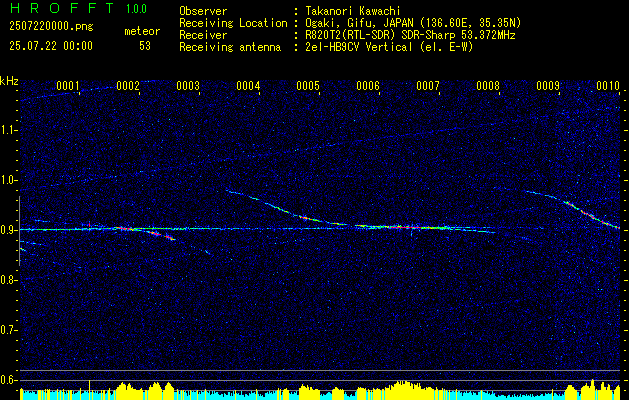Click time marker 0006
The width and height of the screenshot is (629, 400).
368,85
